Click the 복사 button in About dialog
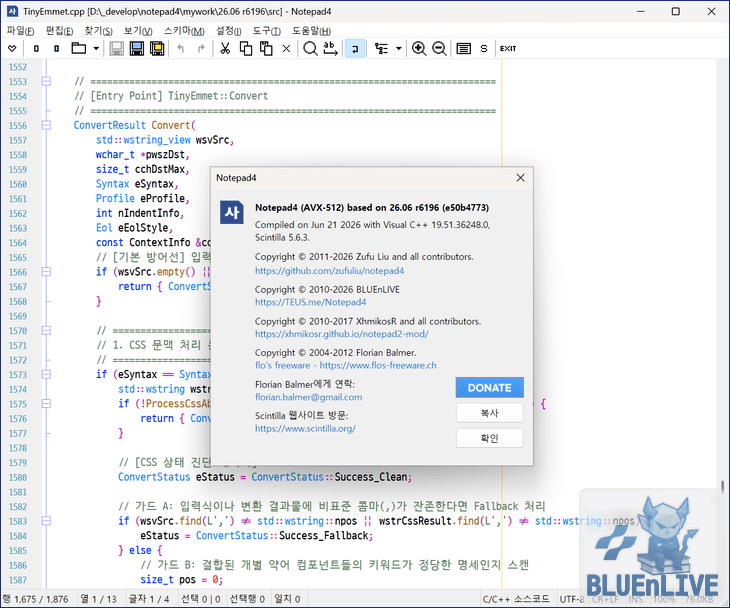The width and height of the screenshot is (730, 608). (x=489, y=413)
